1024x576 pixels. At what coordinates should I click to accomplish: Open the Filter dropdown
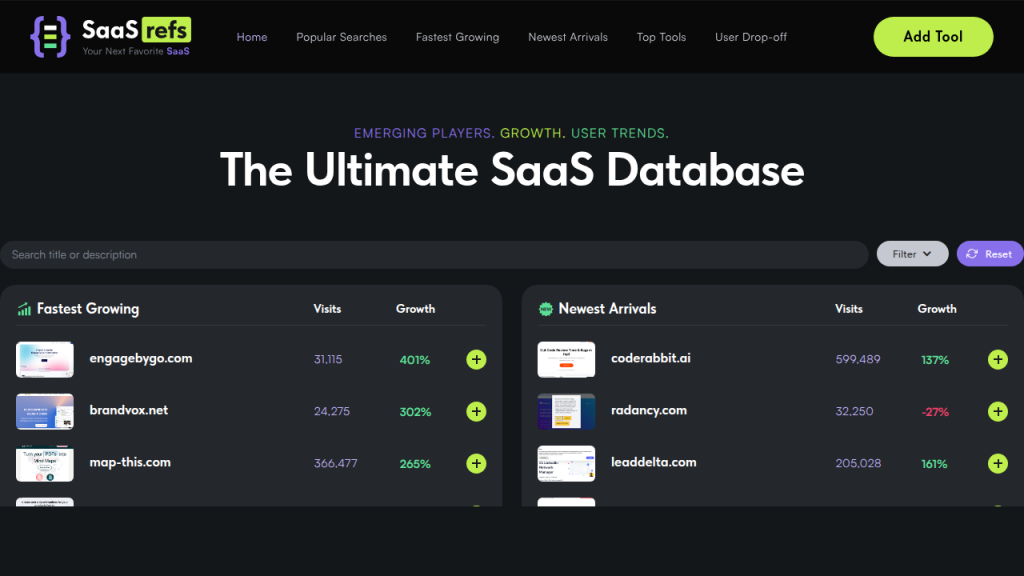pos(912,254)
